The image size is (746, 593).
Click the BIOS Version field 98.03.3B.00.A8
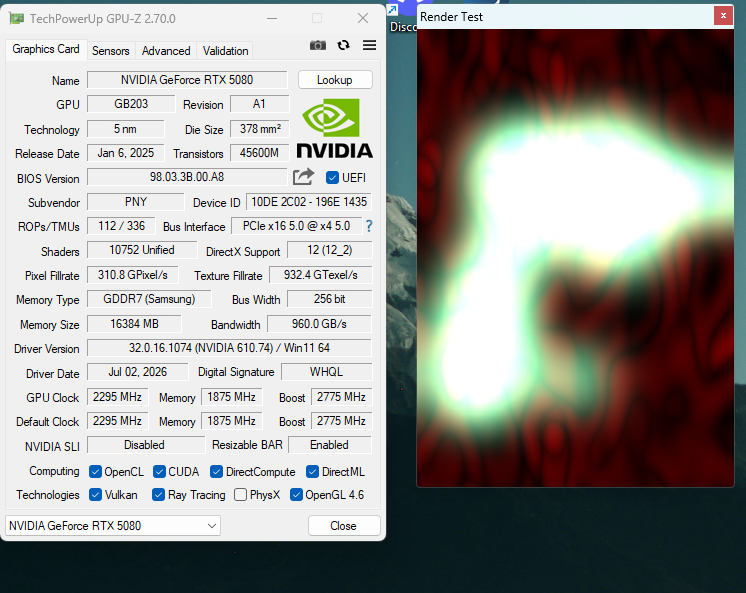(187, 177)
